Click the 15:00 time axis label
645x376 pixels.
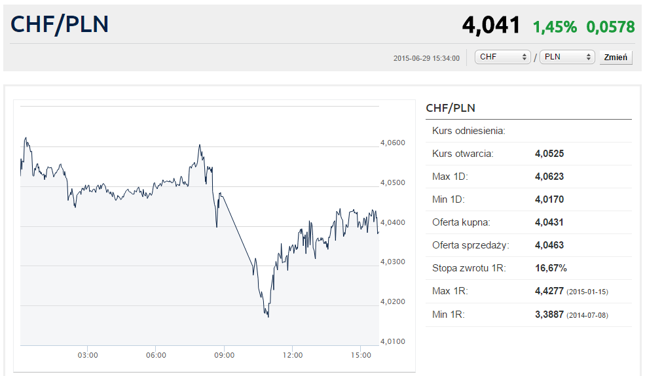pyautogui.click(x=361, y=355)
